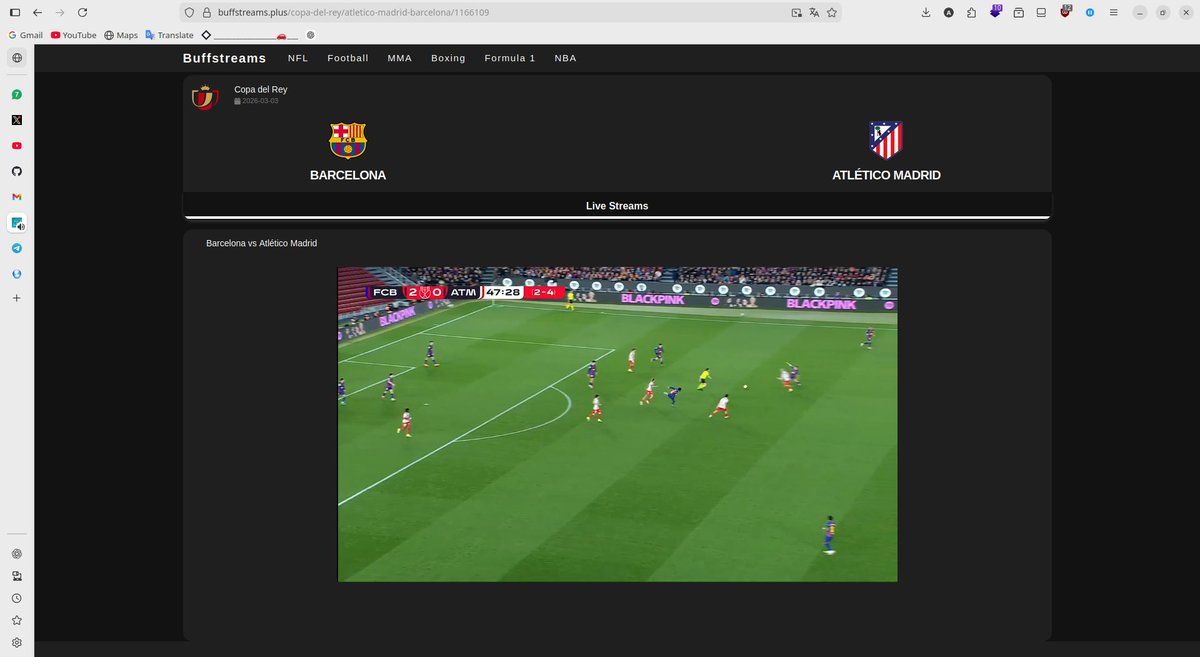This screenshot has height=657, width=1200.
Task: Open the blue globe sidebar tab
Action: (x=17, y=274)
